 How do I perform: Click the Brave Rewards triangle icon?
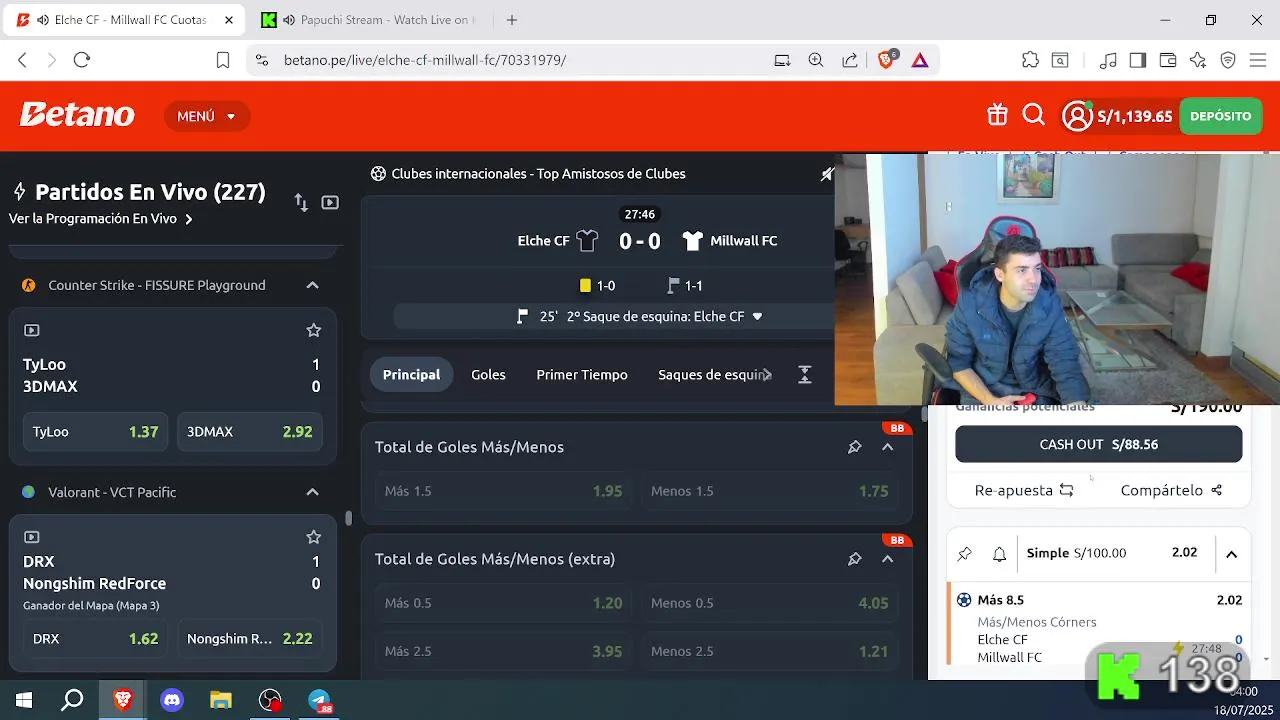click(920, 60)
